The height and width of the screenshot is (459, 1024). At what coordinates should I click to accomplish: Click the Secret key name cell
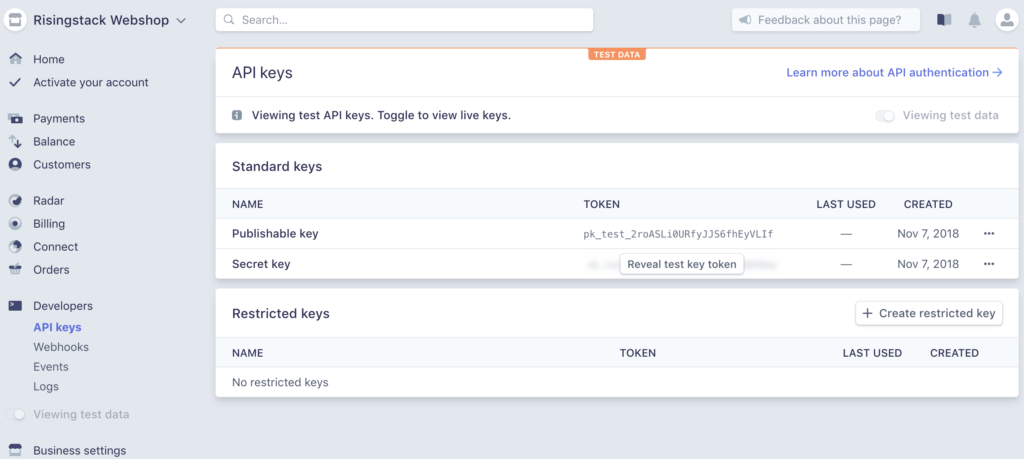coord(261,264)
